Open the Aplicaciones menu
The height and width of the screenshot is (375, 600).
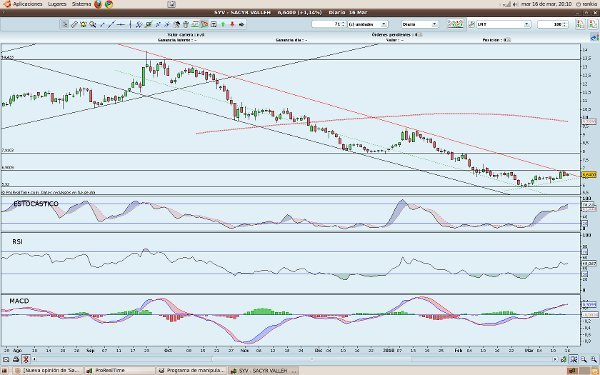tap(27, 4)
